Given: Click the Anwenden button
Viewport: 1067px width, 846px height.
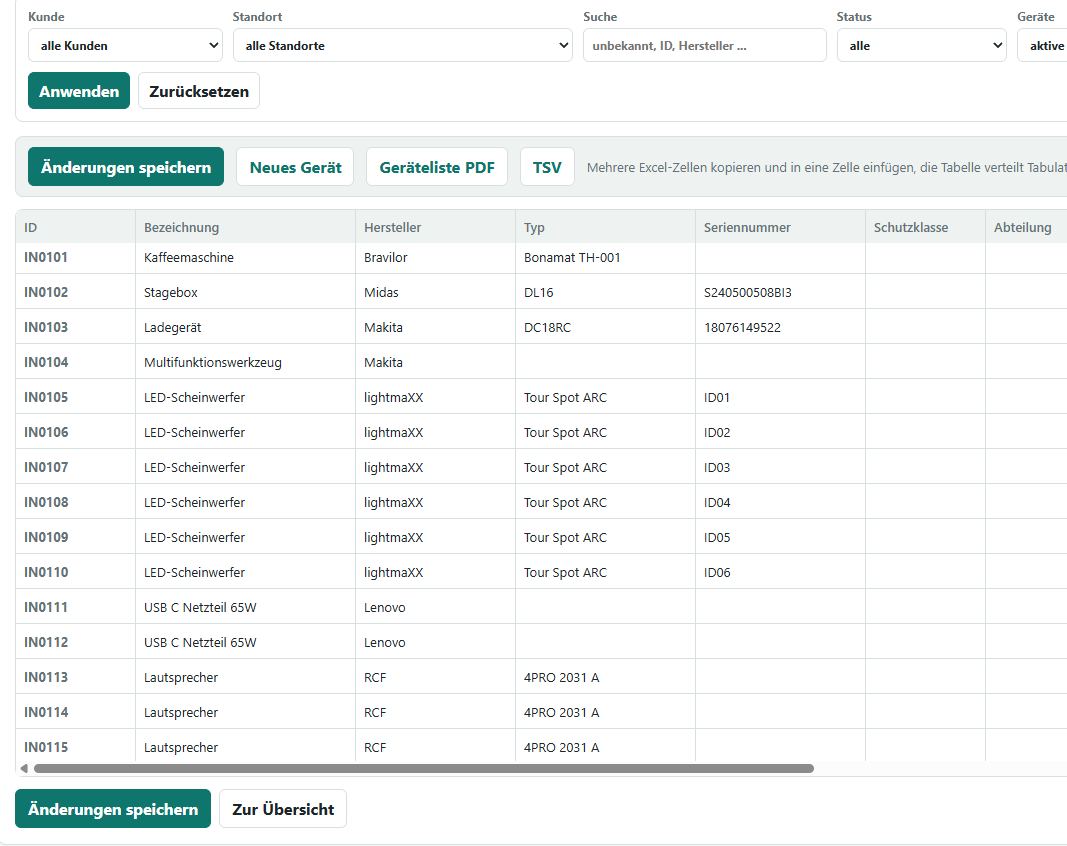Looking at the screenshot, I should [x=79, y=91].
